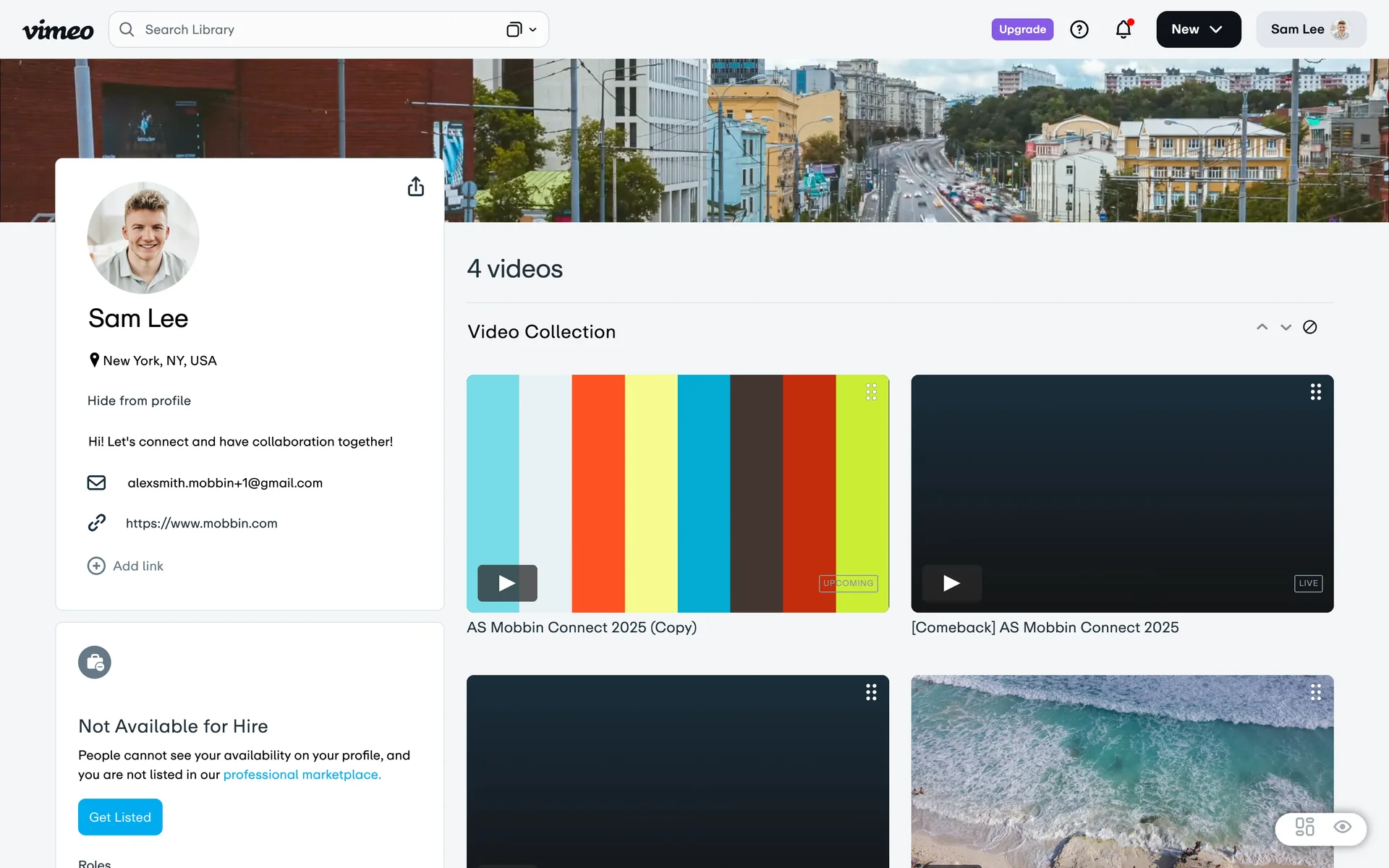Open the professional marketplace link
The height and width of the screenshot is (868, 1389).
point(302,775)
